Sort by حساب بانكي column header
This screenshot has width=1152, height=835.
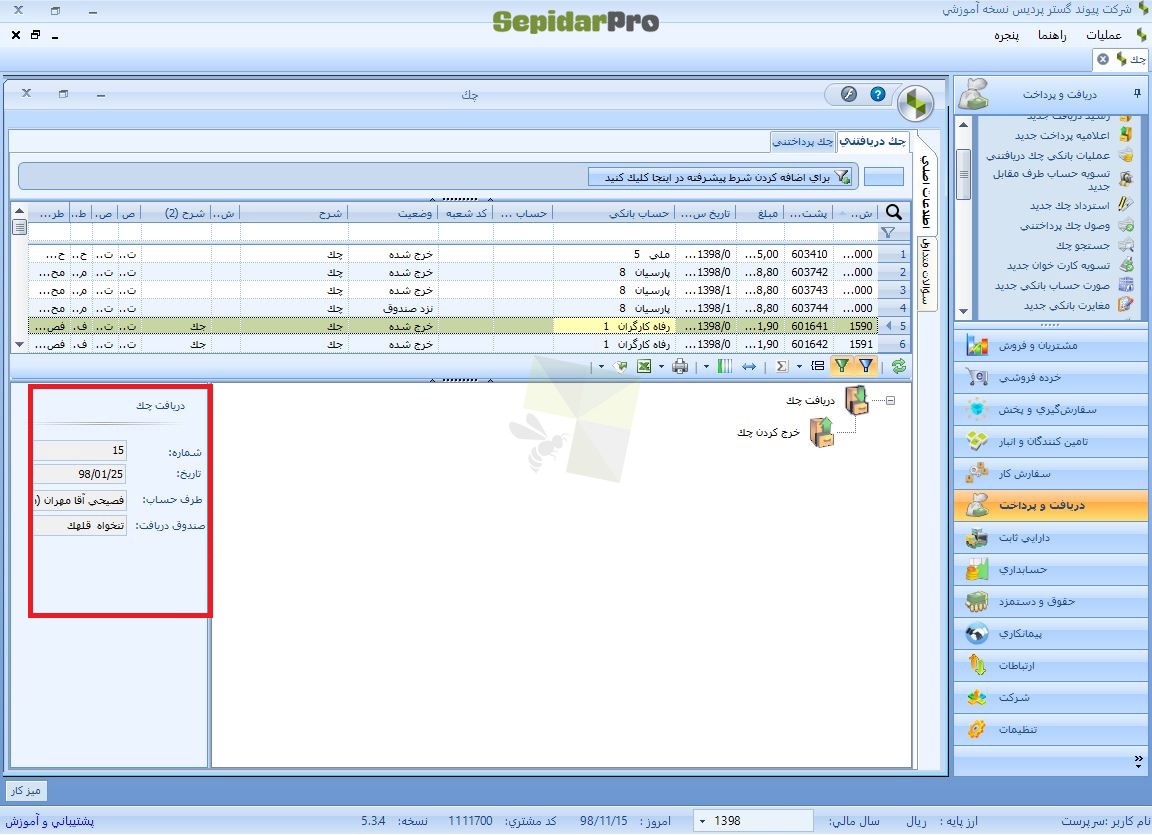[613, 213]
